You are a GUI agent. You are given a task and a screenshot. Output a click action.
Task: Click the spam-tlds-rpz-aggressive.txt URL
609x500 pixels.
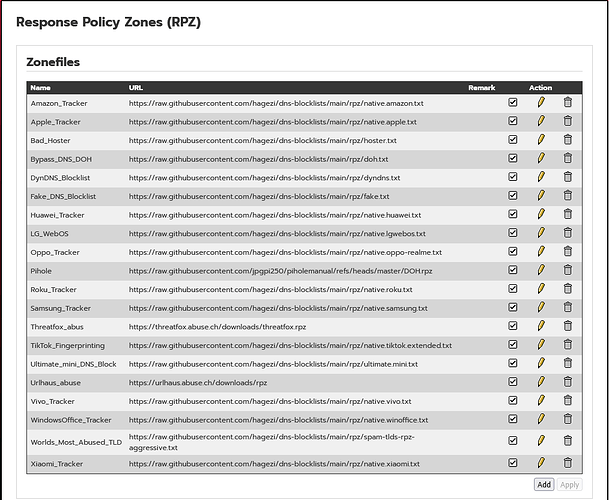coord(272,442)
